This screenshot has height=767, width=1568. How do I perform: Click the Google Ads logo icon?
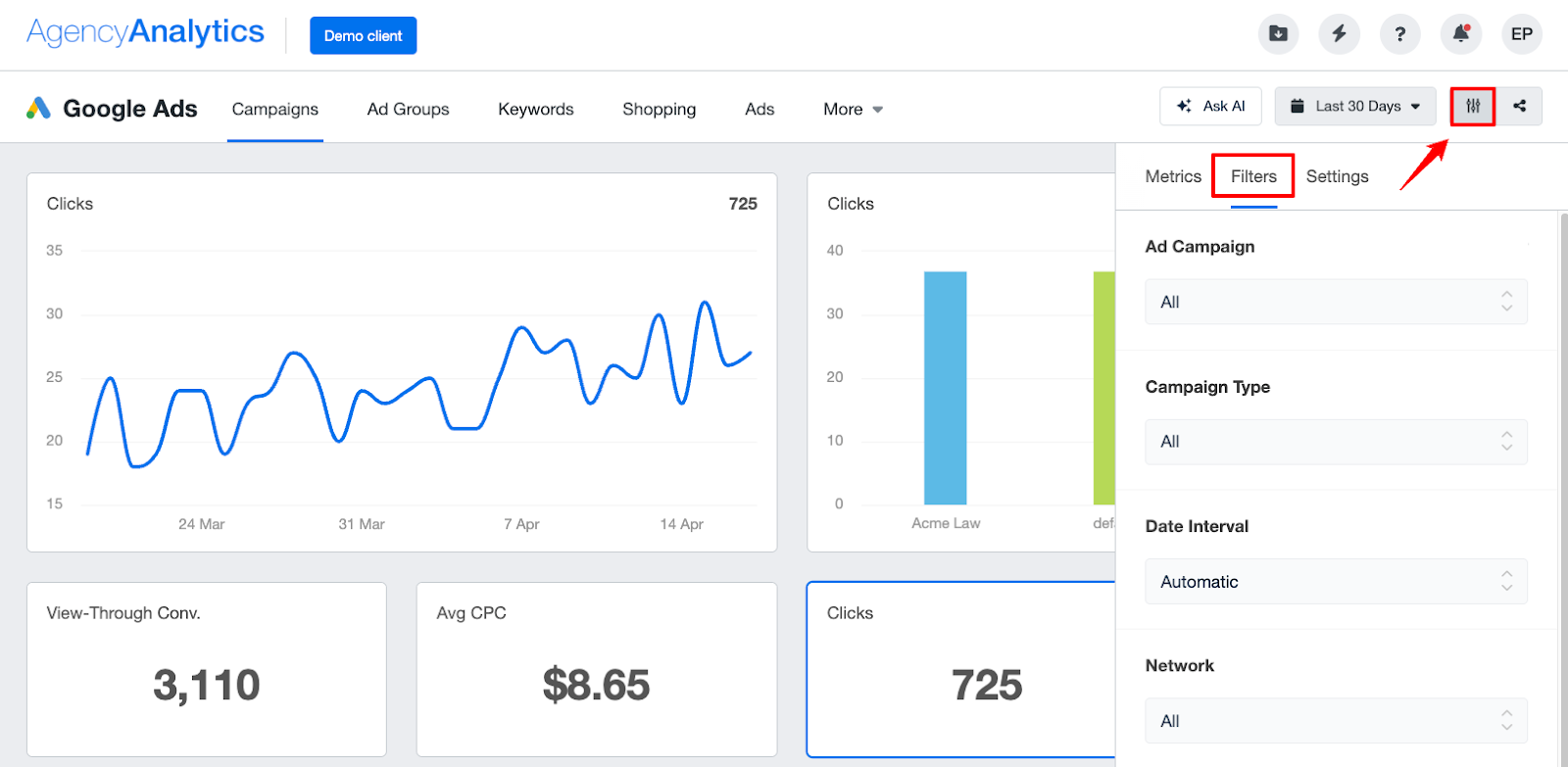coord(38,108)
